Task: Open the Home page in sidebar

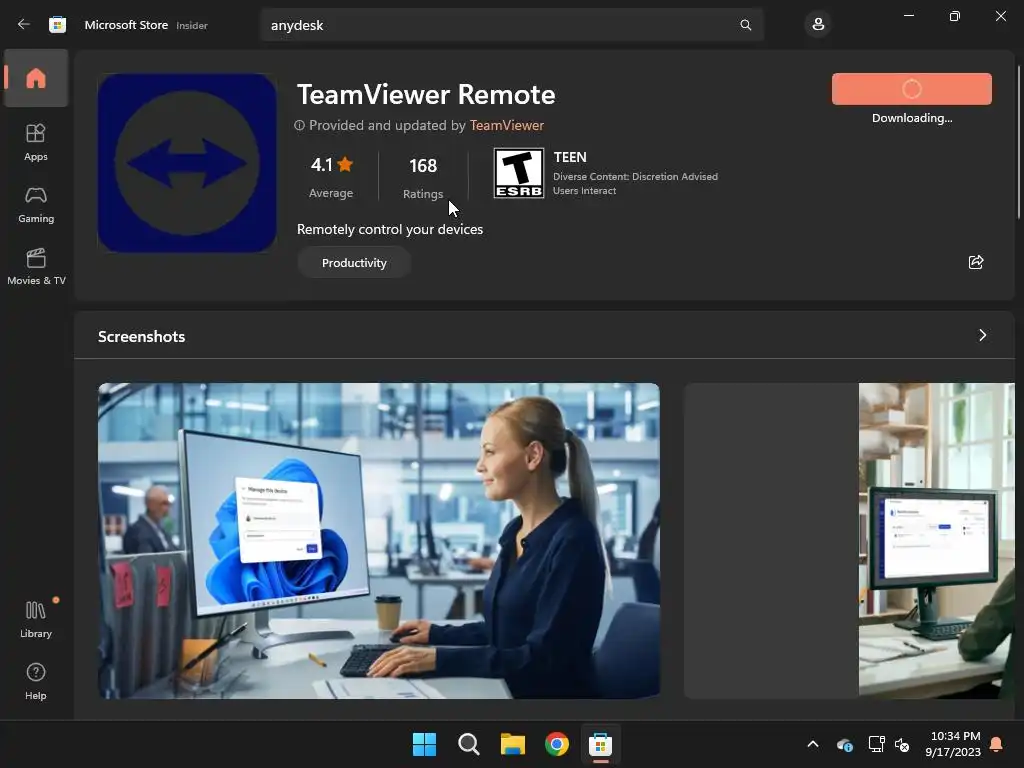Action: pos(36,78)
